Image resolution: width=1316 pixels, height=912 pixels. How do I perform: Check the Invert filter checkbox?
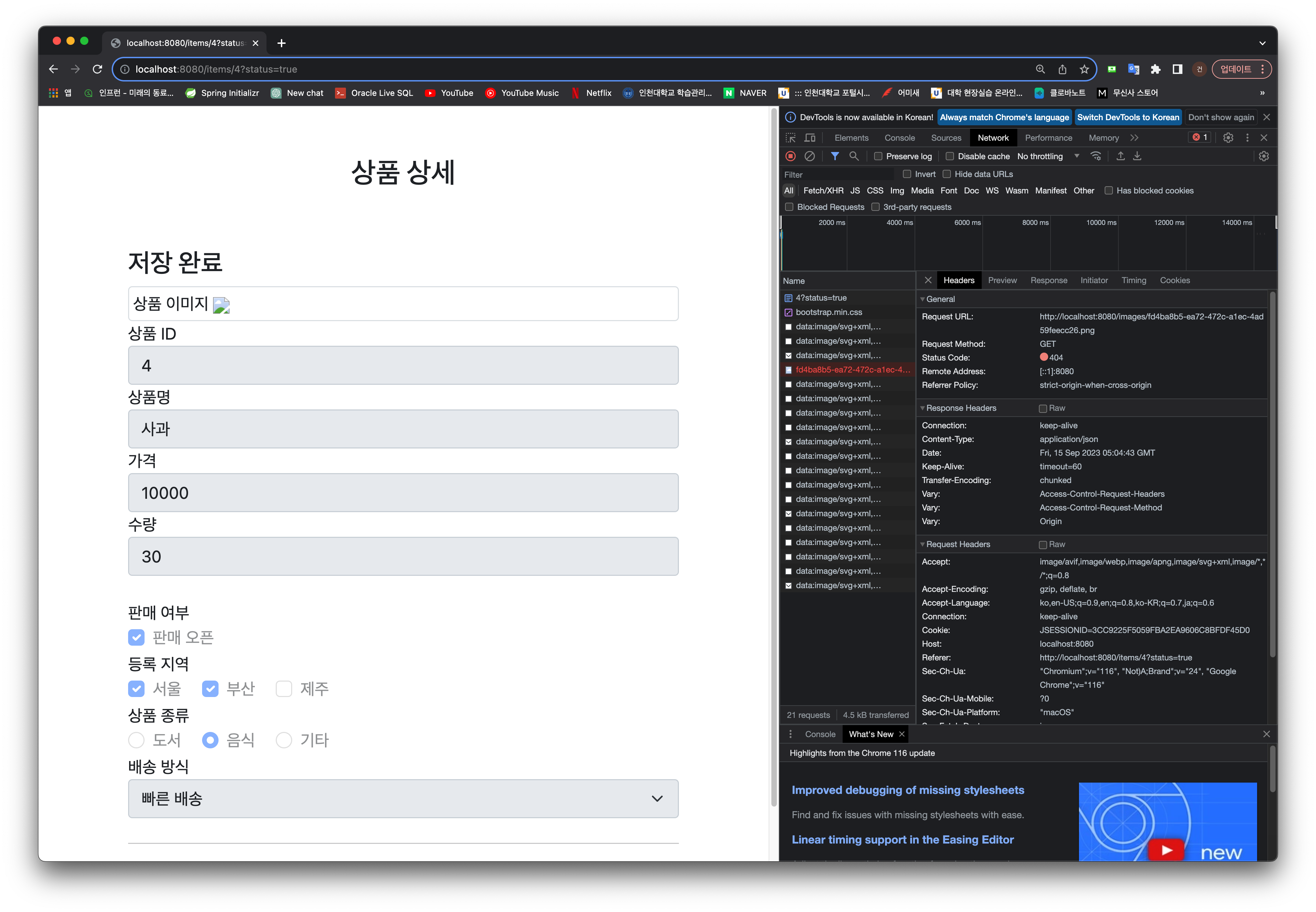point(907,174)
